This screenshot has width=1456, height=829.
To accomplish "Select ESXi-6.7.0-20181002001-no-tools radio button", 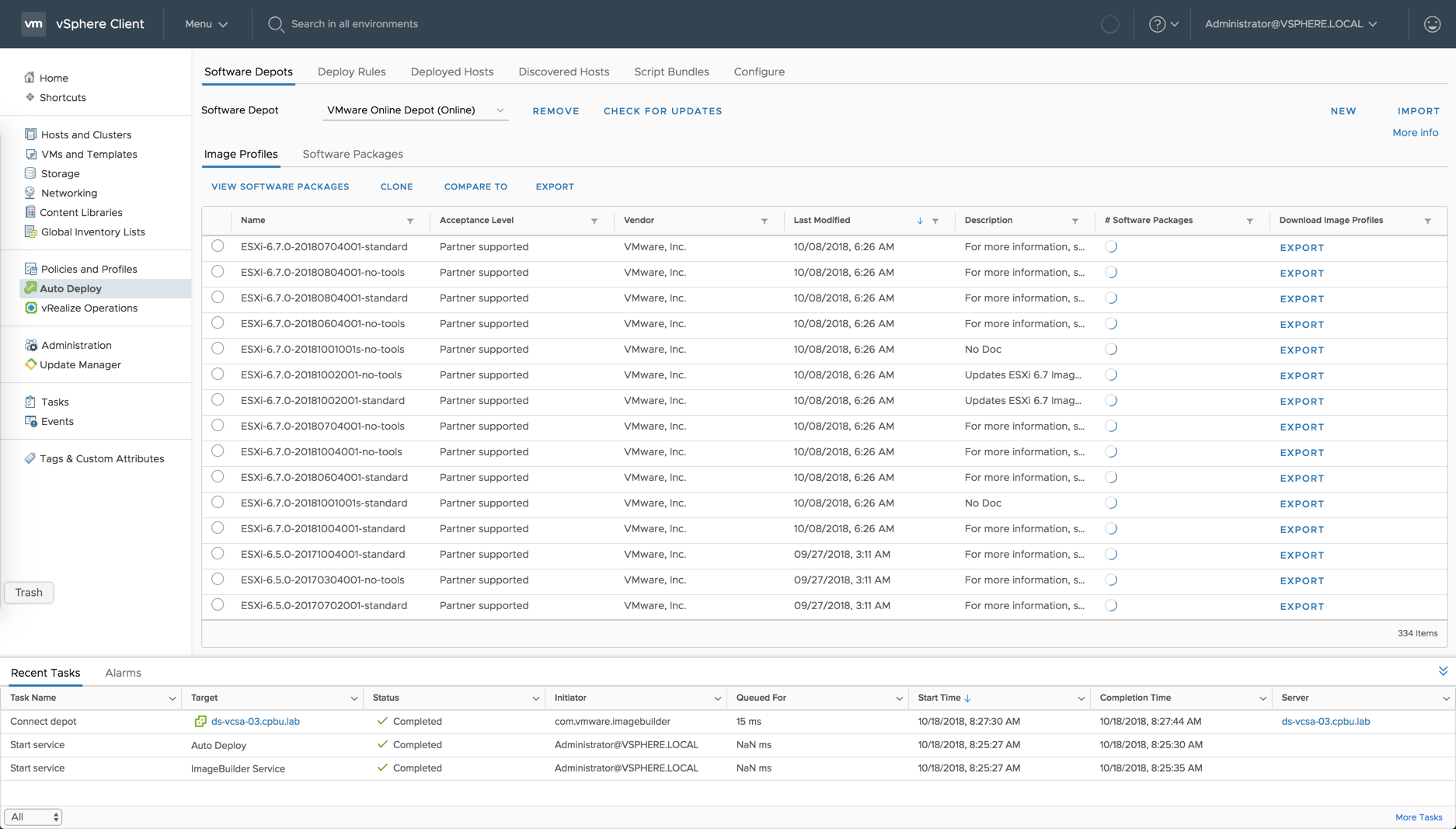I will coord(218,374).
